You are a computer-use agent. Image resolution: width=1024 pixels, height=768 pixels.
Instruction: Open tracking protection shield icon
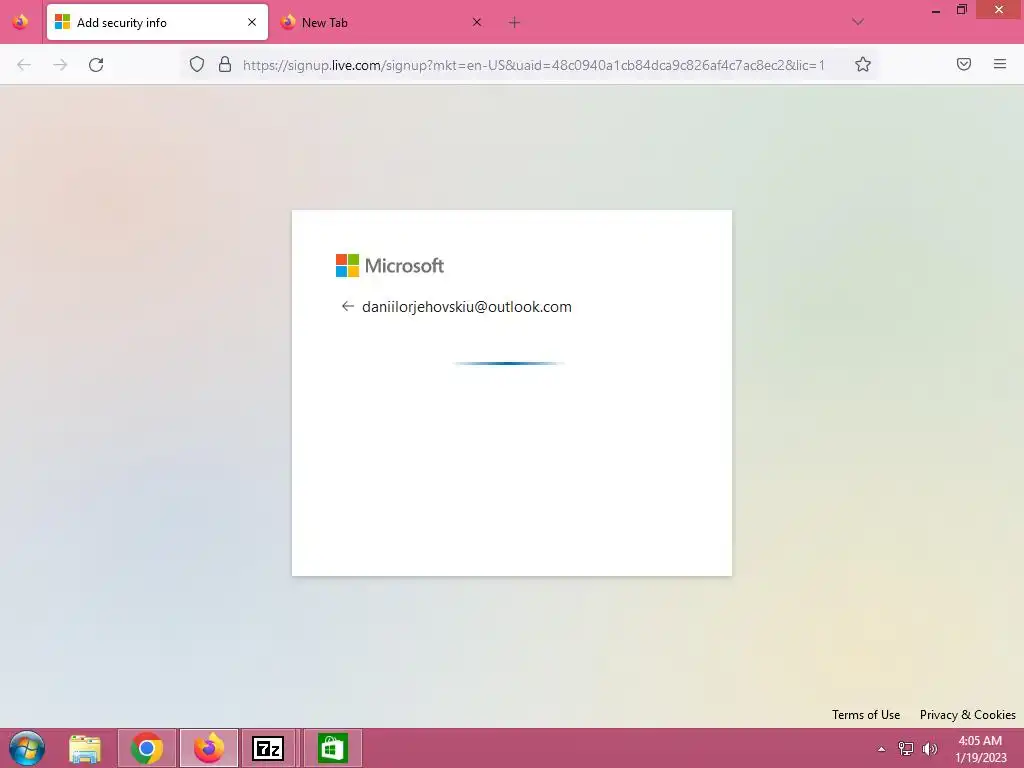pos(197,64)
